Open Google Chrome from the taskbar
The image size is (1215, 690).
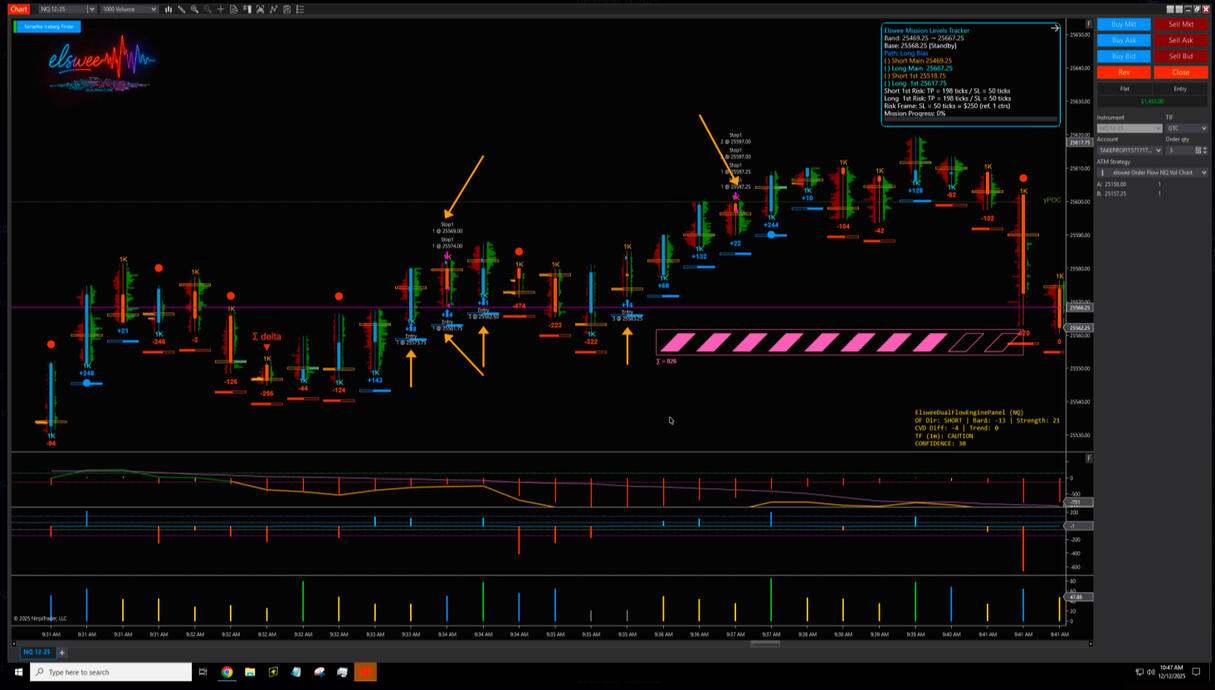(x=227, y=672)
